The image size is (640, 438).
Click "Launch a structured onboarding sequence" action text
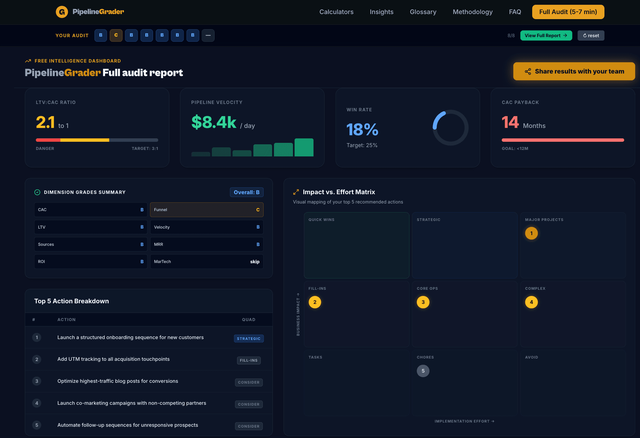tap(130, 338)
